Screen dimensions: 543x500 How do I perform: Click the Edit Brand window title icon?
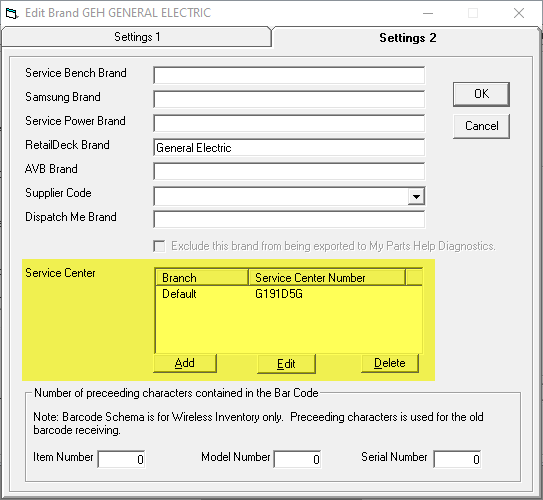pos(11,13)
